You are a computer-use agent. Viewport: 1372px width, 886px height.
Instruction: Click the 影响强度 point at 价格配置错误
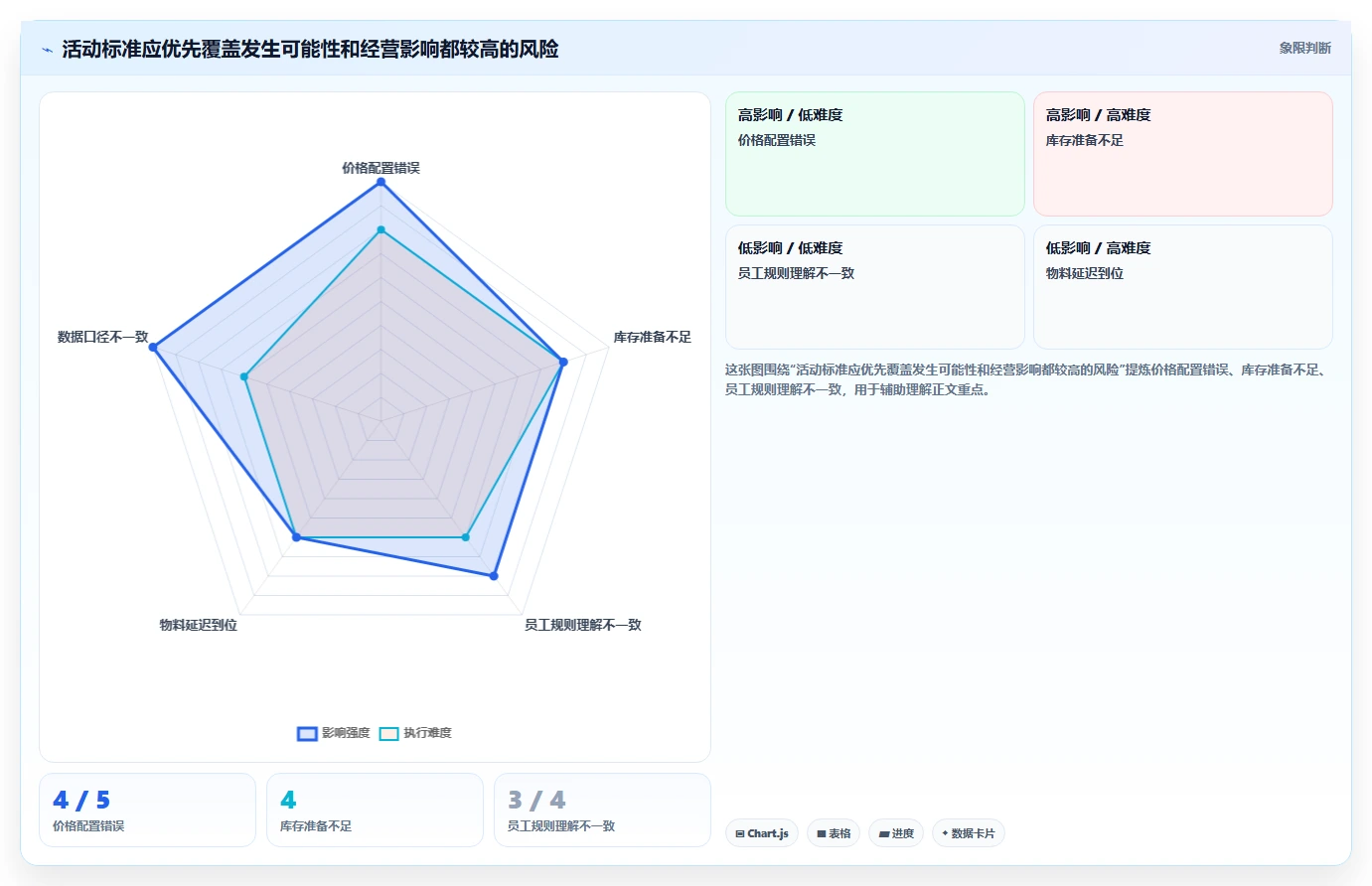(x=381, y=182)
